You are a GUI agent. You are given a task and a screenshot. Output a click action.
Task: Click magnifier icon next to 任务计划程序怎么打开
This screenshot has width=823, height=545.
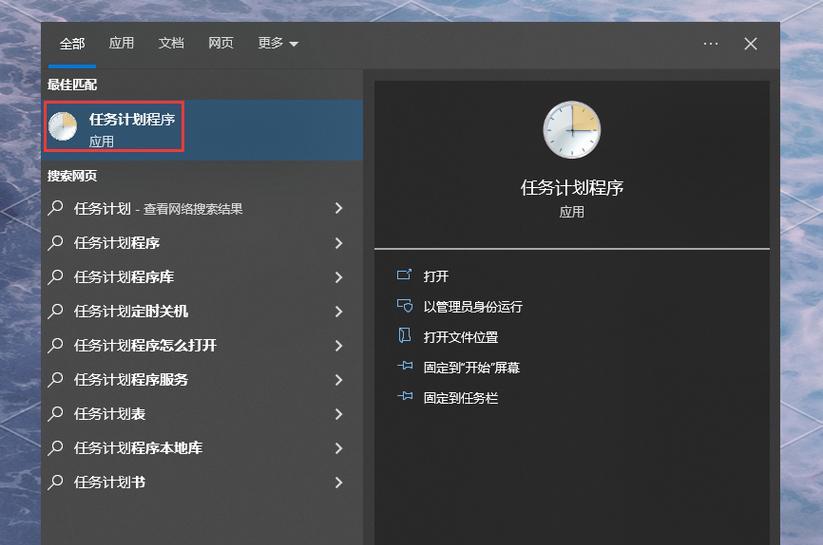coord(56,345)
